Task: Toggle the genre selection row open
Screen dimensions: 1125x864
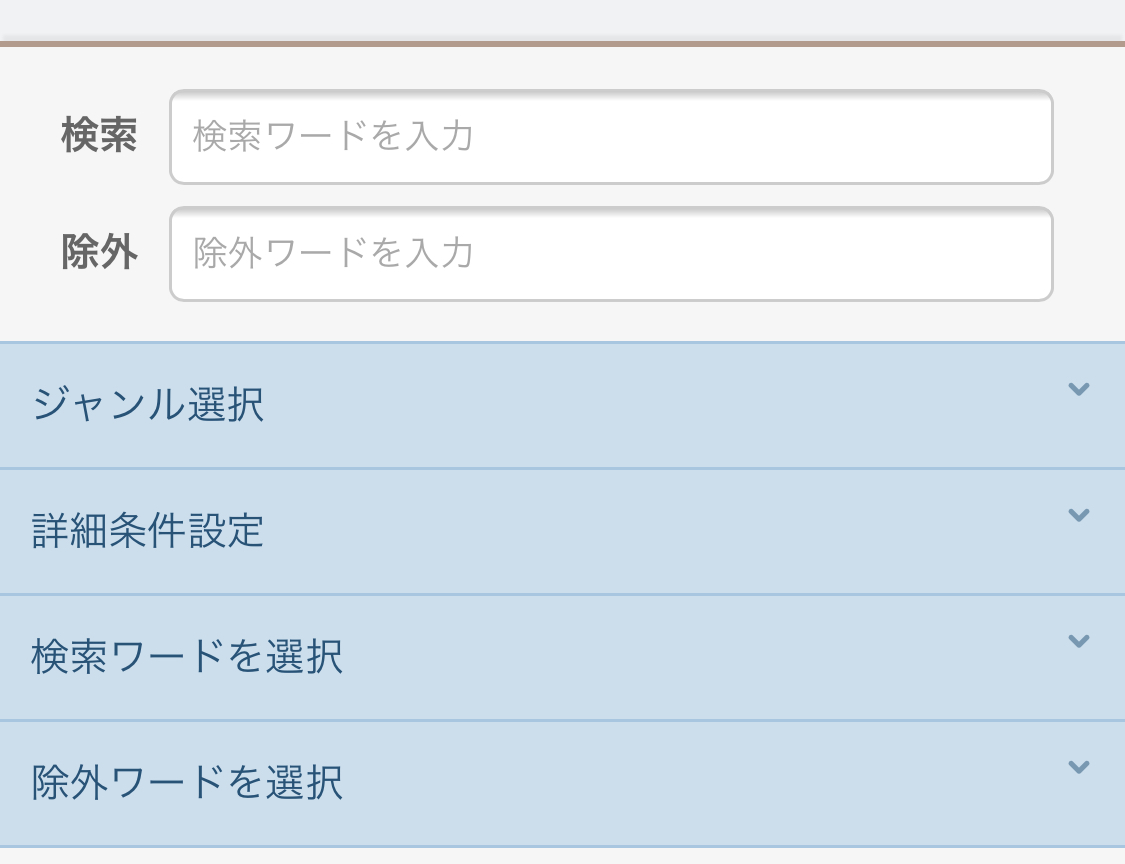Action: pyautogui.click(x=562, y=406)
